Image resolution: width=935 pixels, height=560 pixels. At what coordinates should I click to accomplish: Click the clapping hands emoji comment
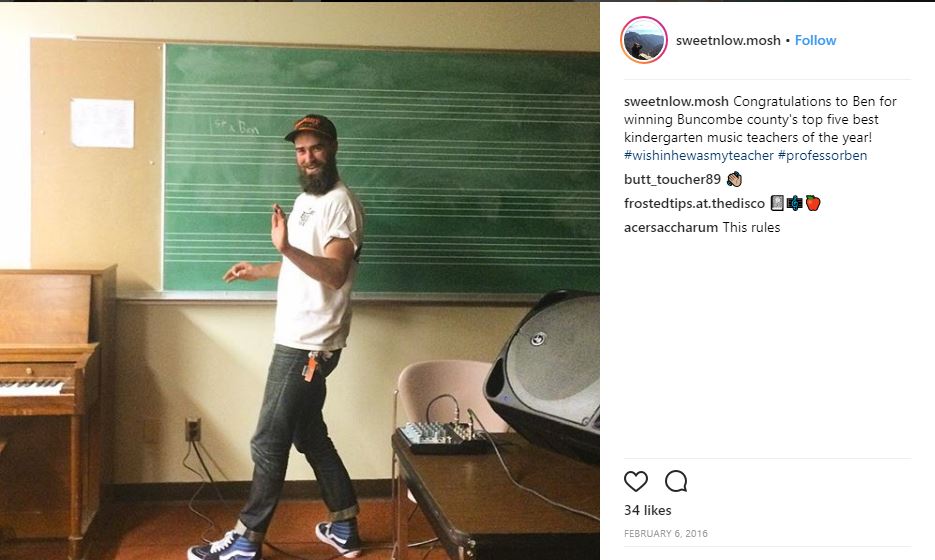coord(734,179)
